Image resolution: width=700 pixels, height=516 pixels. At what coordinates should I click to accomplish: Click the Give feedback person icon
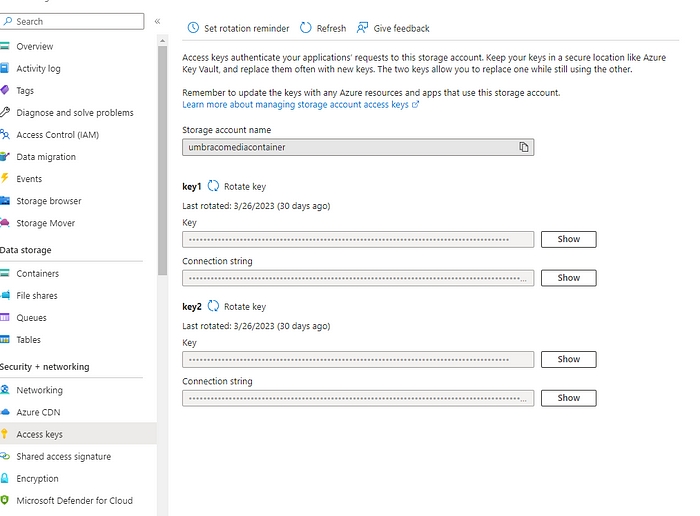362,28
